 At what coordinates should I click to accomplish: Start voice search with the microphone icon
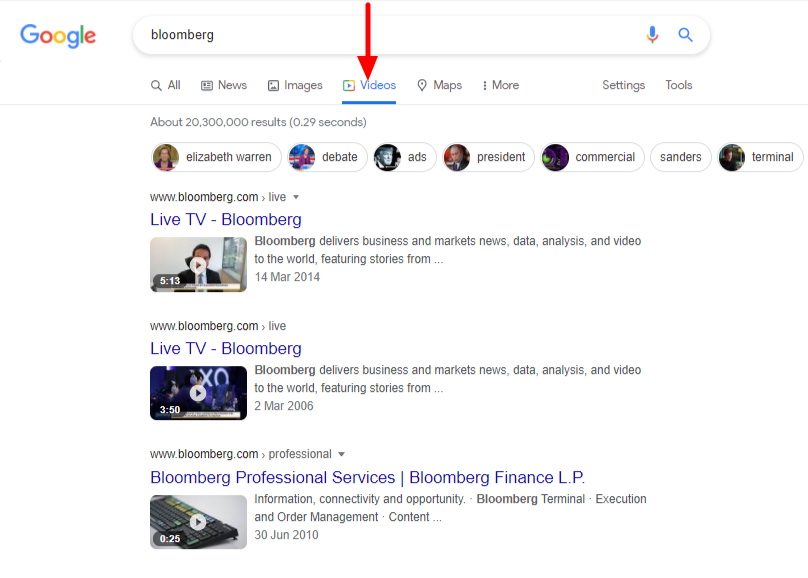tap(652, 35)
